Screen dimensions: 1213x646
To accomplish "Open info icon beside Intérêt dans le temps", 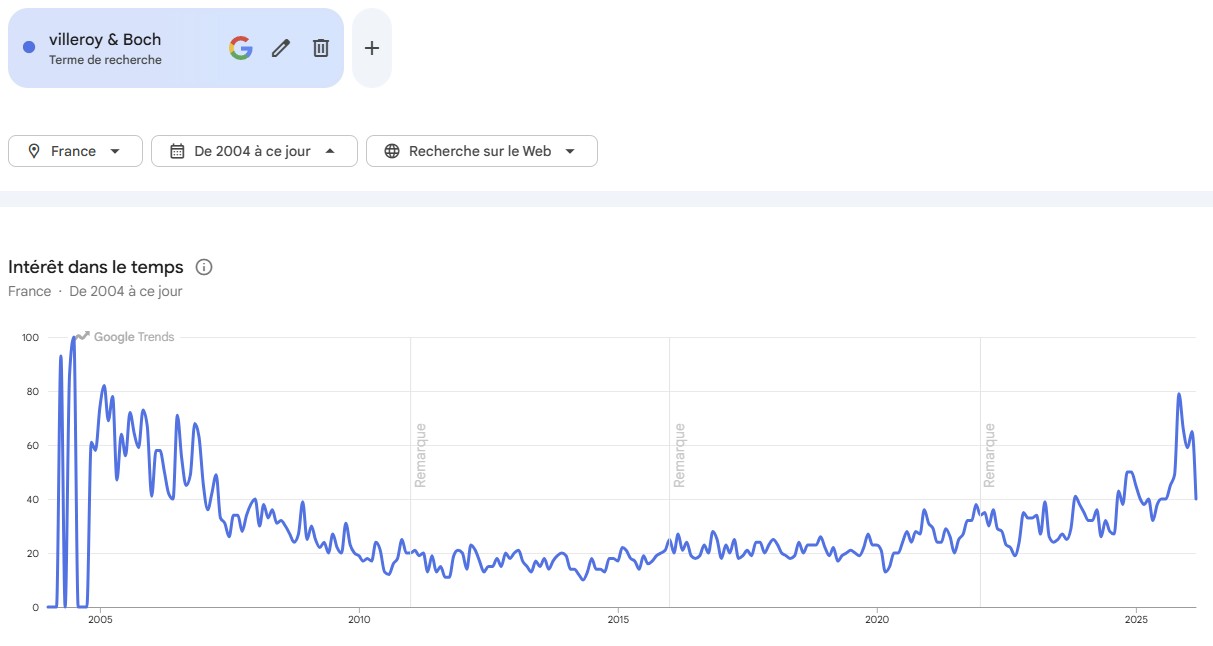I will (204, 267).
